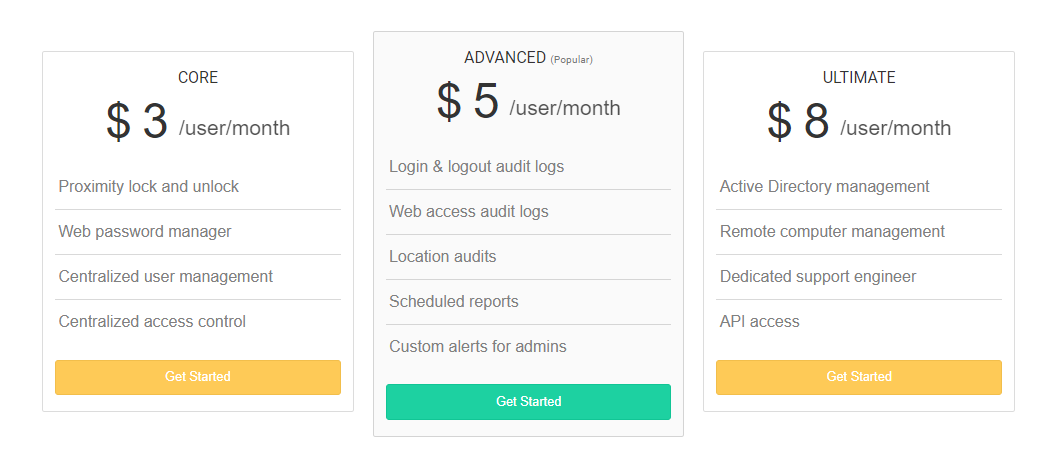Viewport: 1052px width, 460px height.
Task: Select the Web password manager feature
Action: [145, 231]
